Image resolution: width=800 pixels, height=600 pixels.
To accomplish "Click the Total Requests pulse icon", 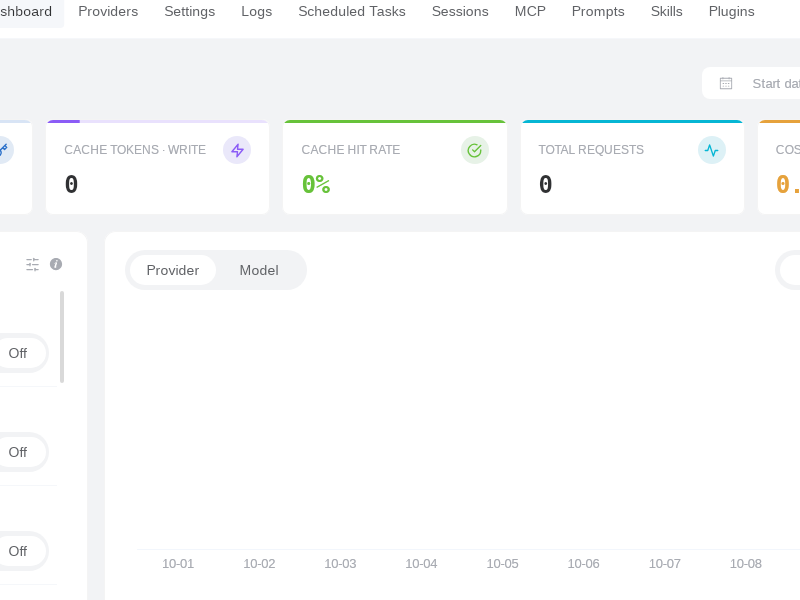I will (x=712, y=150).
